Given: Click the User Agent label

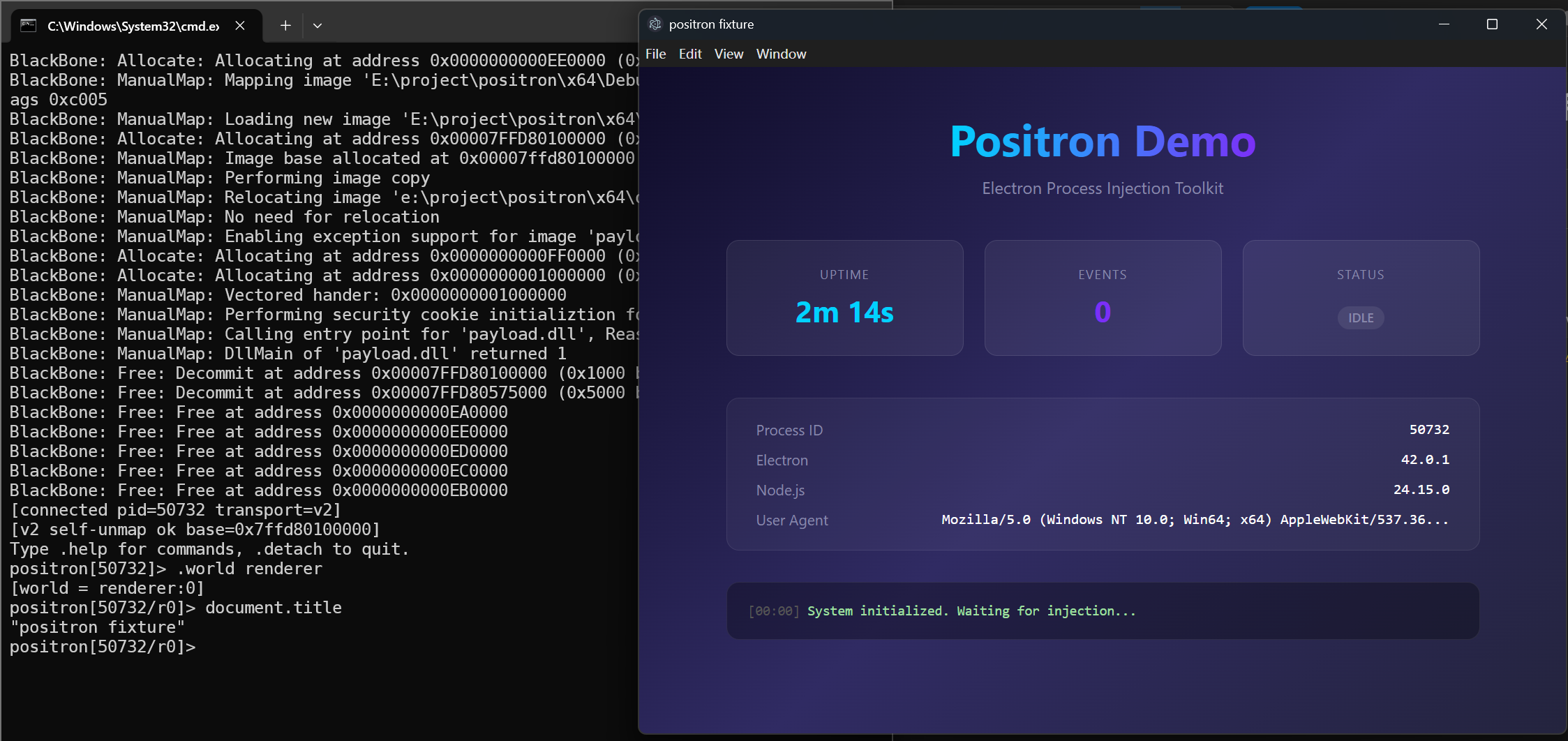Looking at the screenshot, I should [x=792, y=521].
